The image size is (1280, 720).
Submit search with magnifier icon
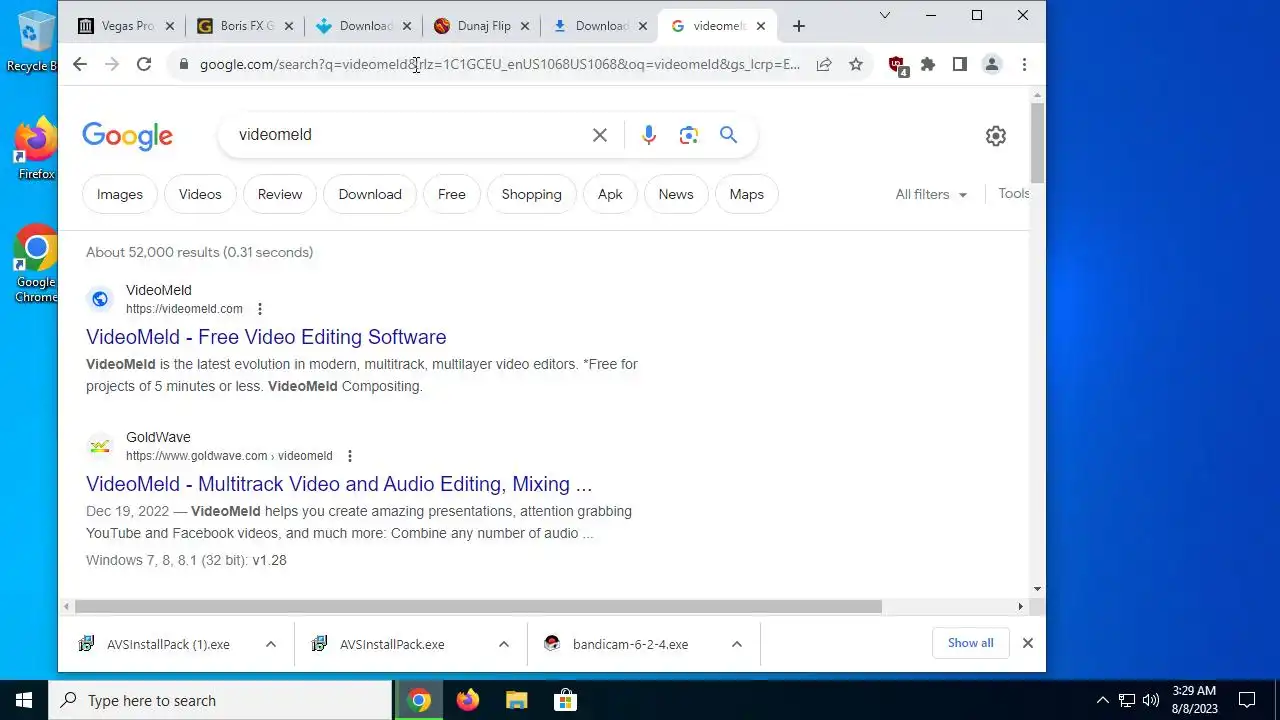pos(729,135)
